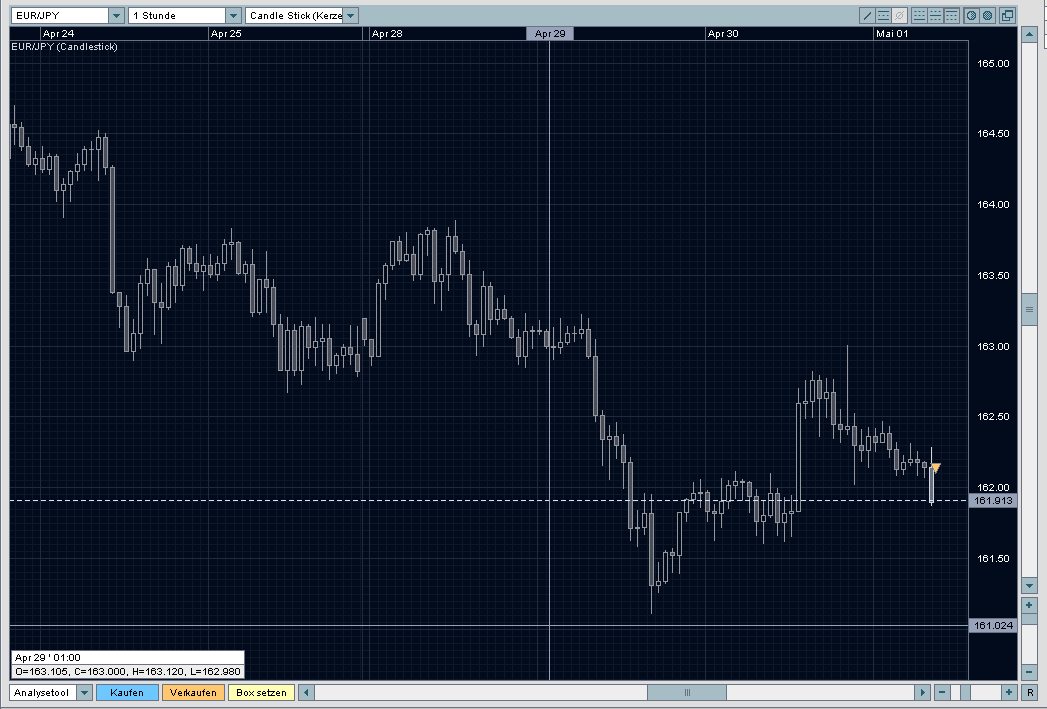The height and width of the screenshot is (709, 1047).
Task: Click the Verkaufen button
Action: (193, 692)
